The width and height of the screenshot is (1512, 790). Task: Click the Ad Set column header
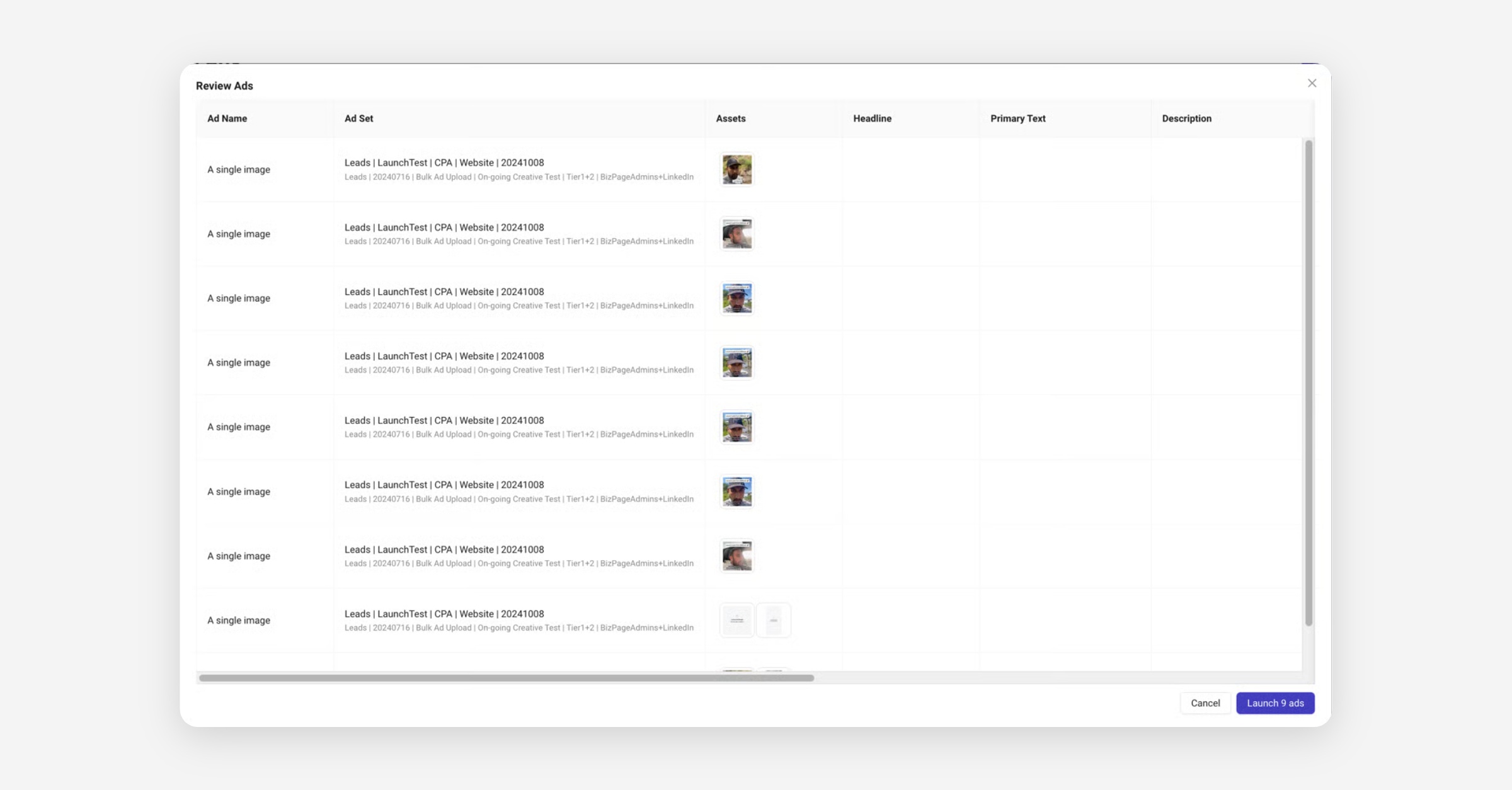click(x=358, y=118)
